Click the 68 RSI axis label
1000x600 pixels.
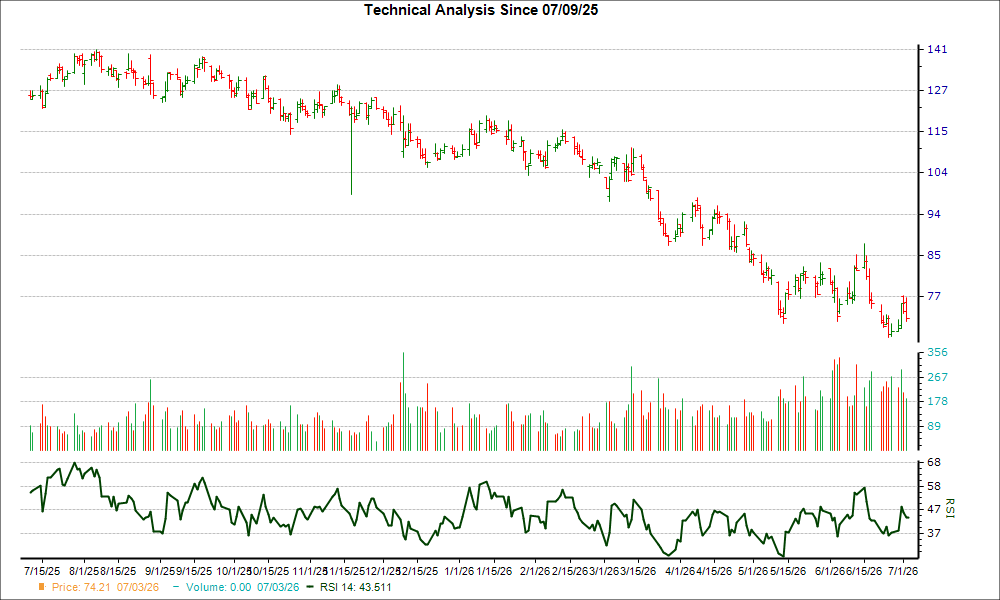(x=934, y=462)
